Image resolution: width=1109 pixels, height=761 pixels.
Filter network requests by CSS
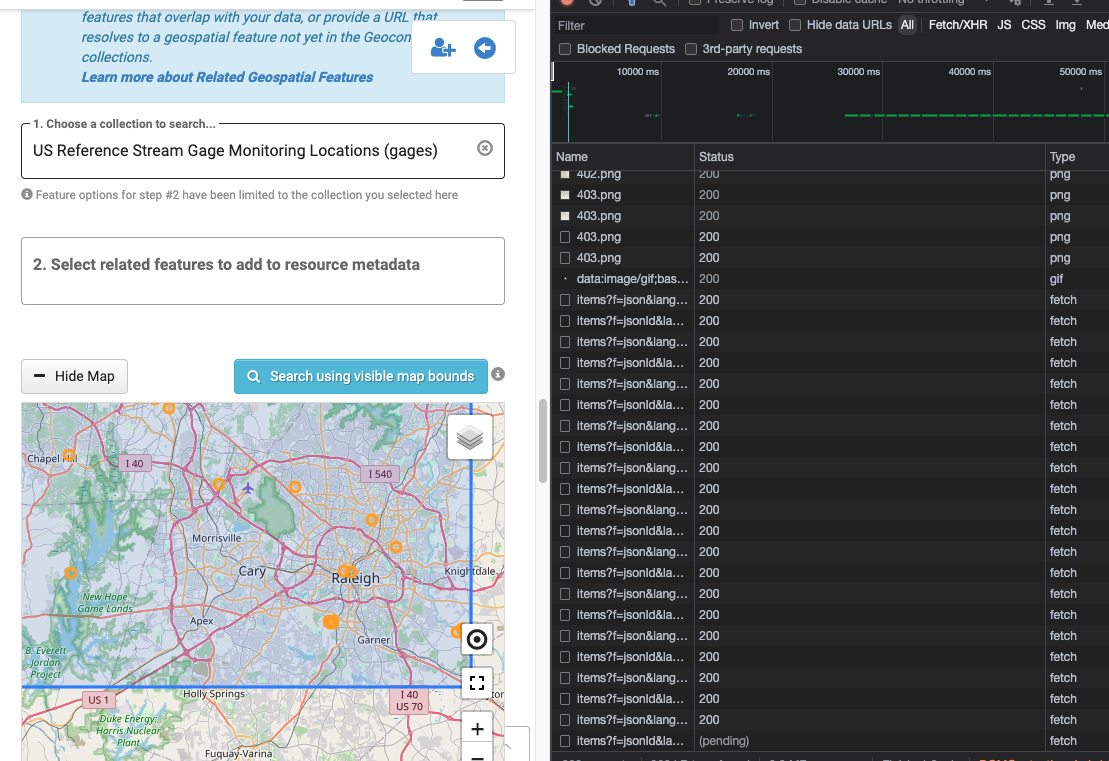pos(1033,25)
